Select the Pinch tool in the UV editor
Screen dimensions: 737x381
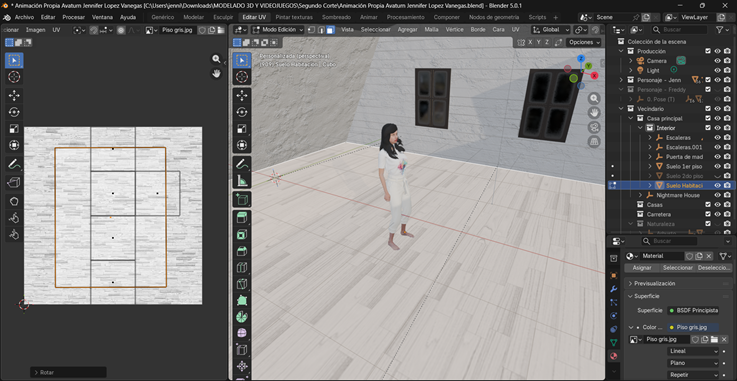click(14, 234)
